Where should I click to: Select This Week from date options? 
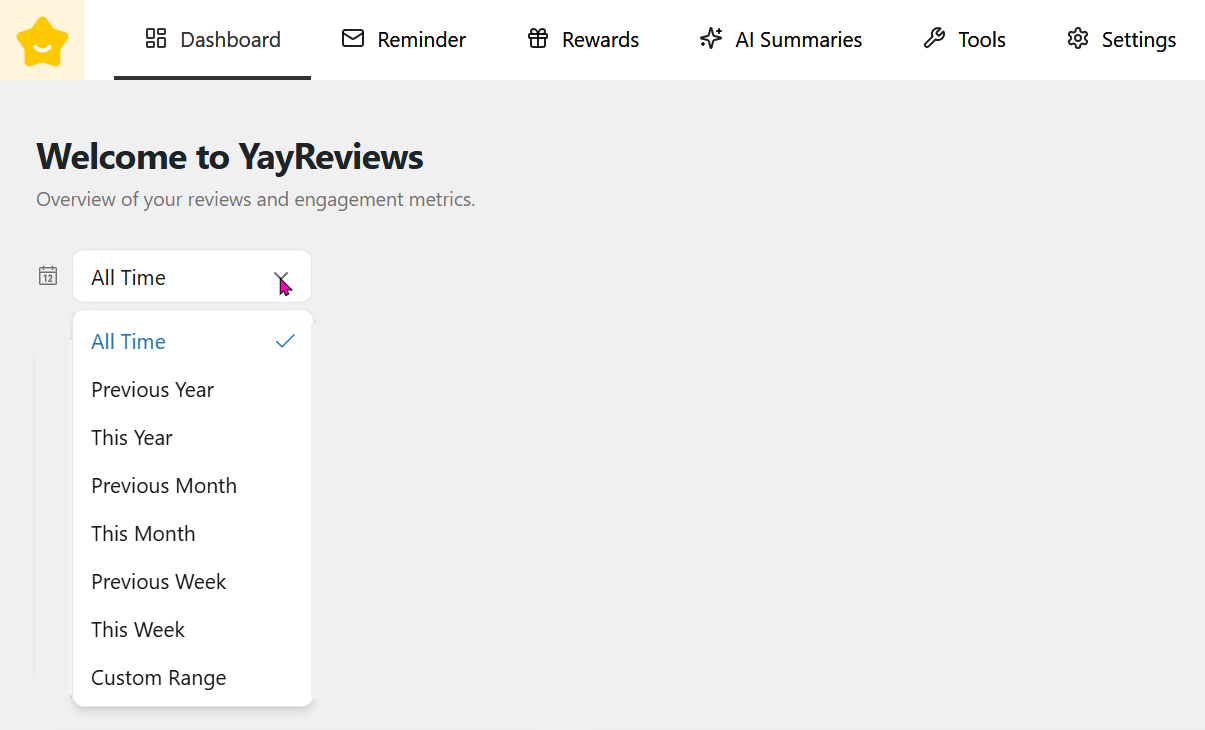click(x=138, y=630)
